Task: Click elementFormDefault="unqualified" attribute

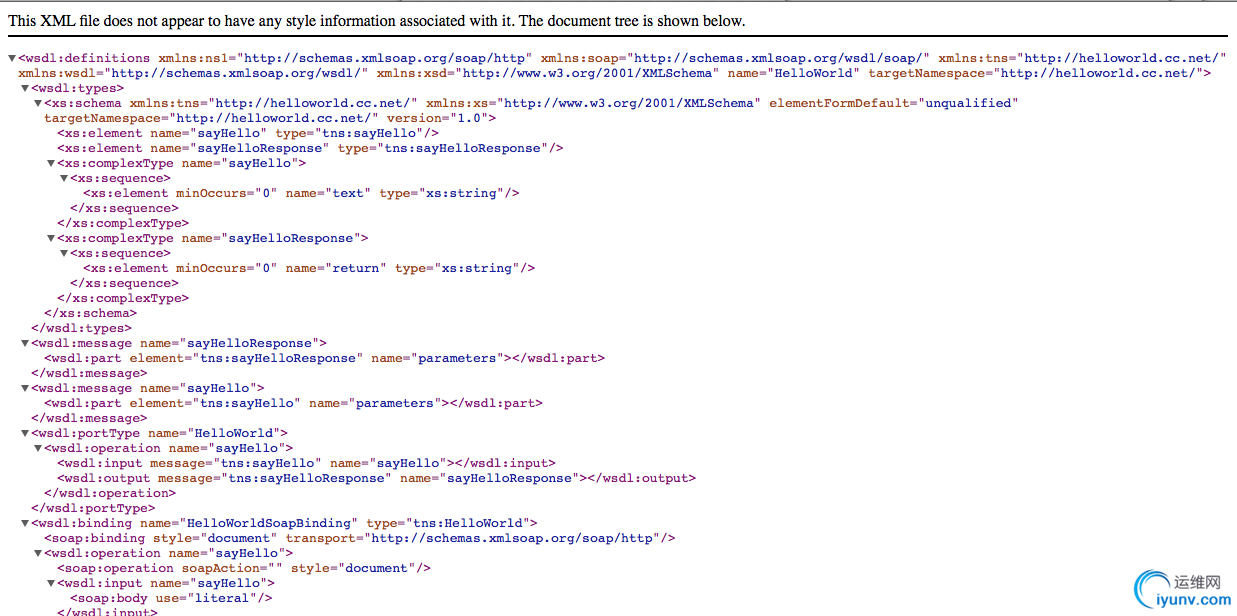Action: pos(893,103)
